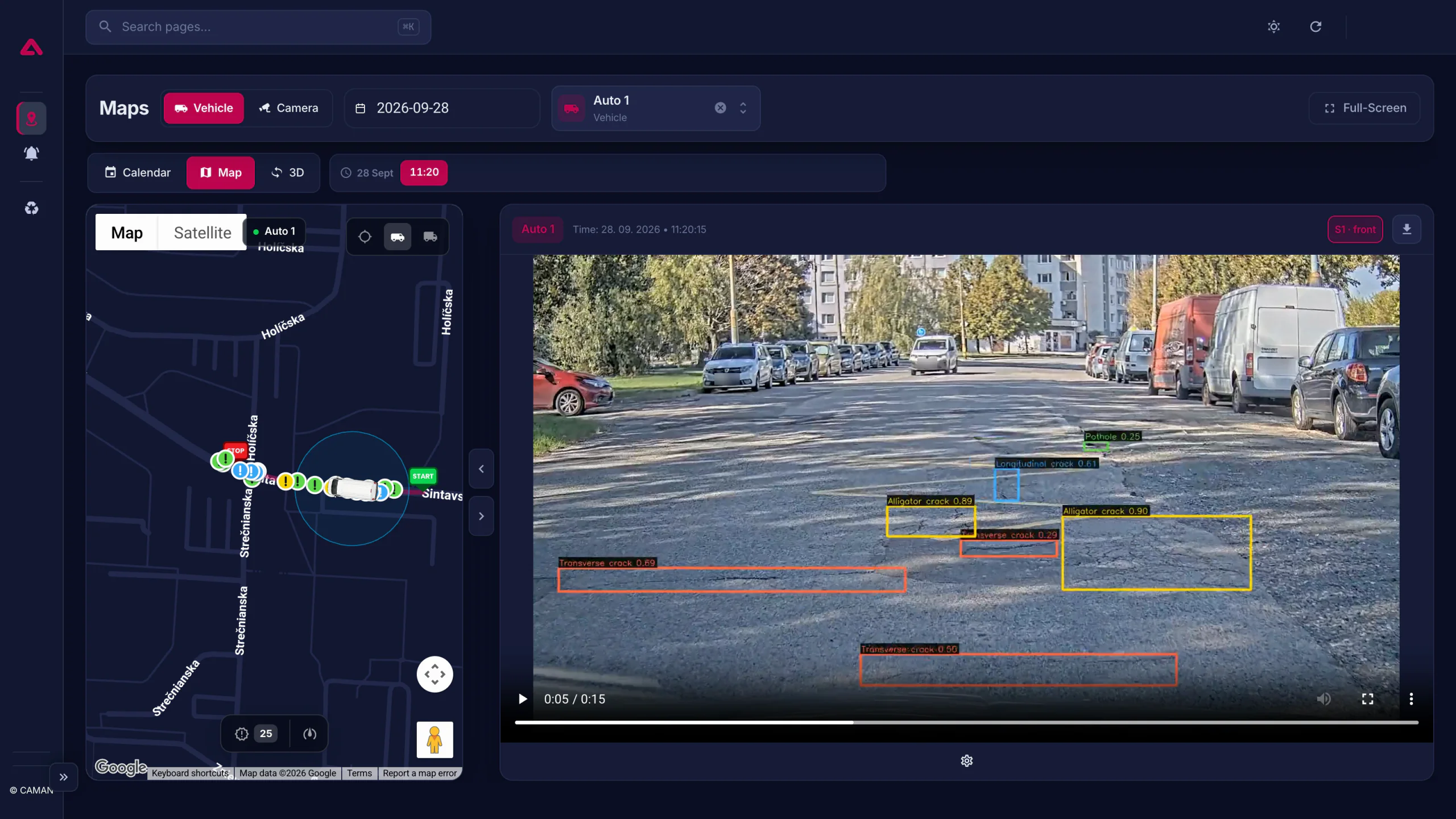
Task: Toggle the light/dark theme icon
Action: point(1274,27)
